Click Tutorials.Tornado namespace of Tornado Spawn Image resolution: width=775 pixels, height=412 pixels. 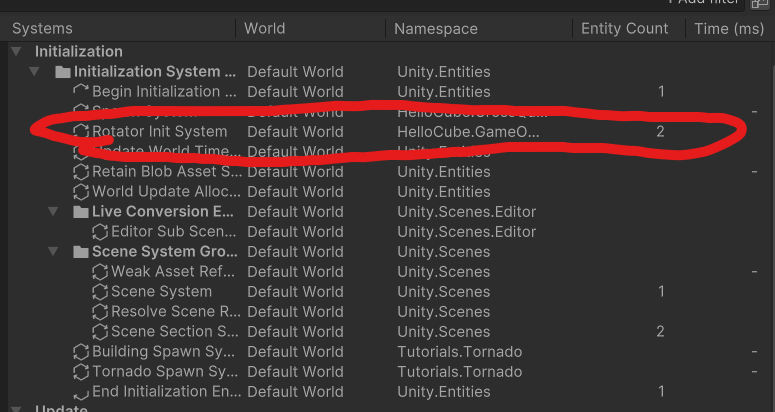[460, 371]
